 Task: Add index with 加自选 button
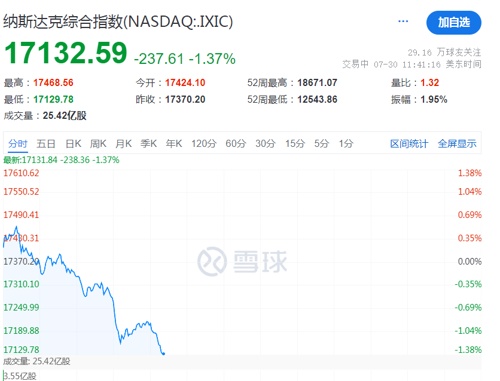[x=454, y=23]
